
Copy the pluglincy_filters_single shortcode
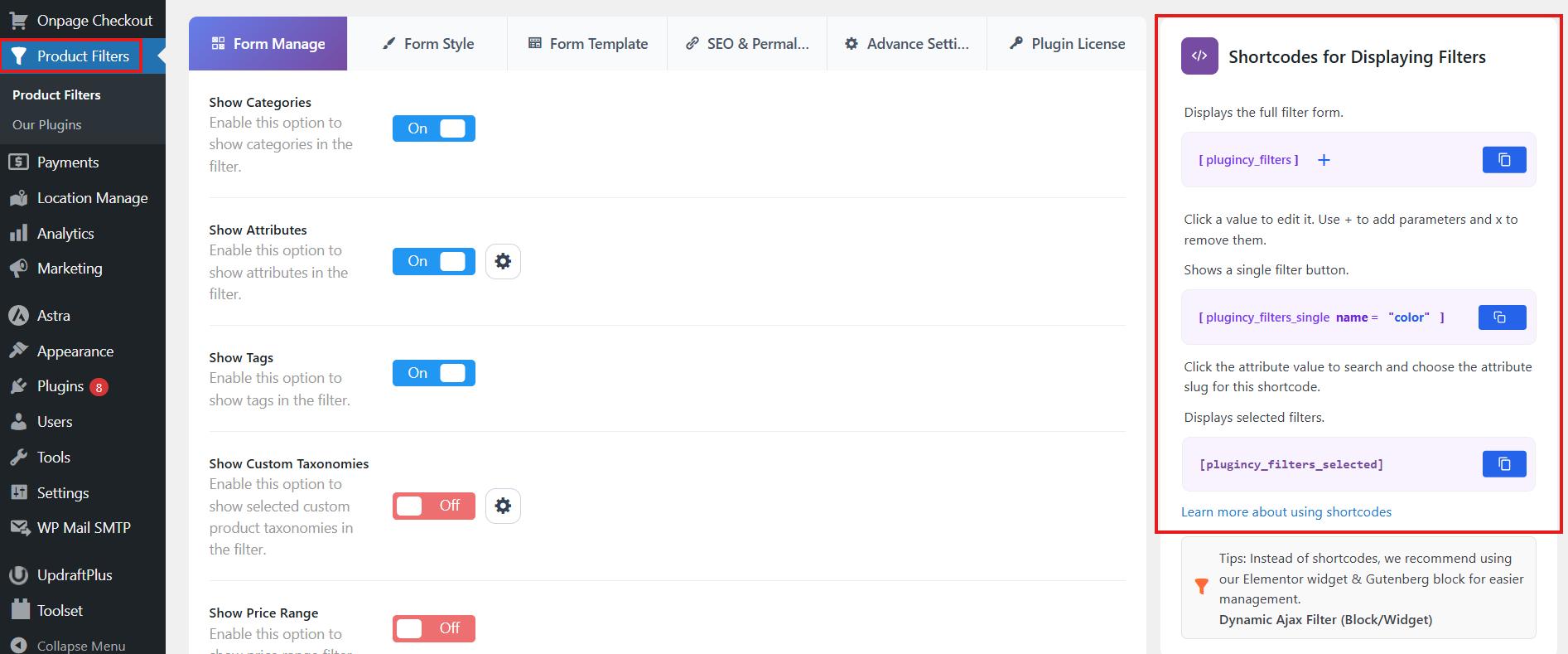coord(1501,317)
